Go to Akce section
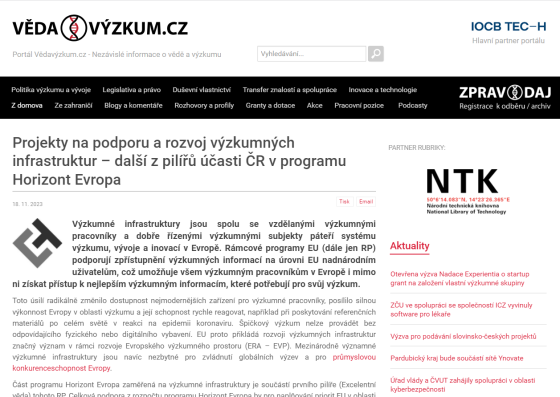This screenshot has width=560, height=397. (315, 105)
